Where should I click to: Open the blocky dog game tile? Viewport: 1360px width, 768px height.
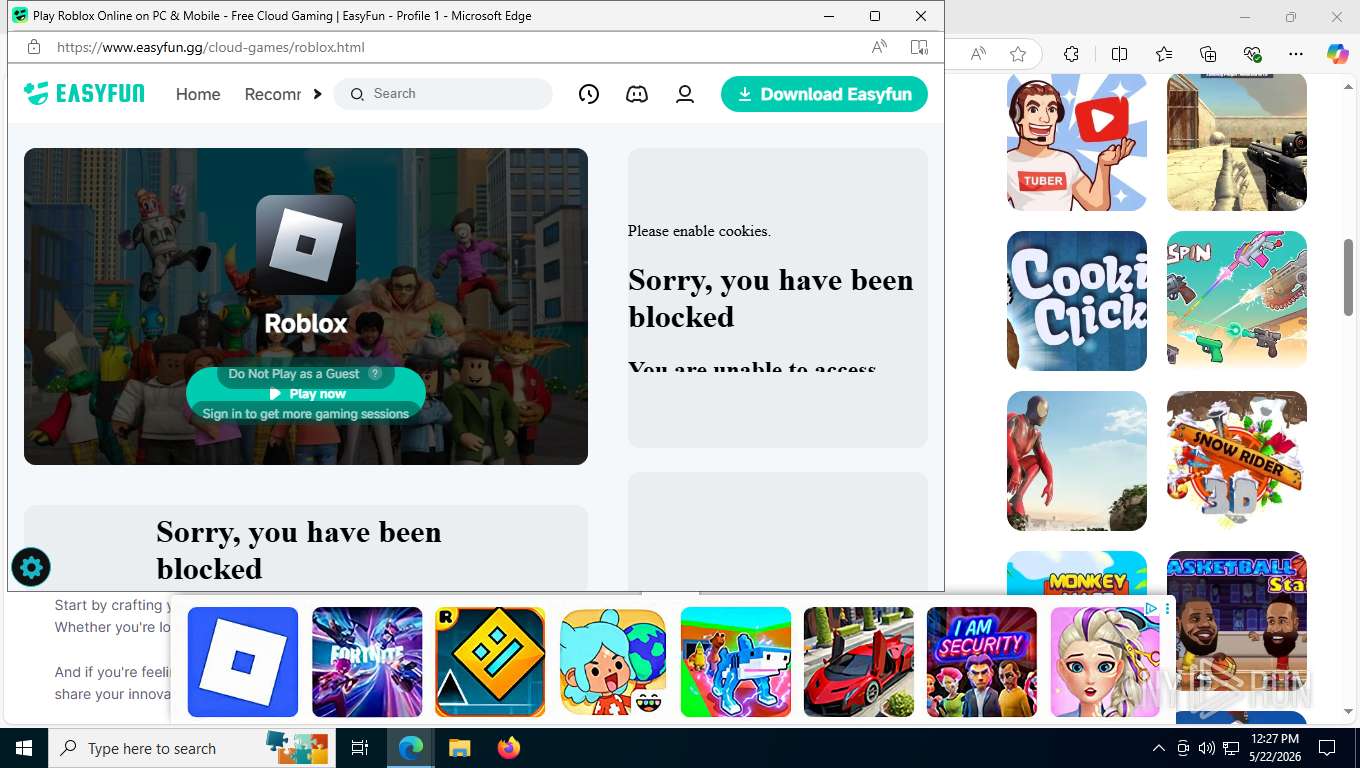[x=736, y=662]
